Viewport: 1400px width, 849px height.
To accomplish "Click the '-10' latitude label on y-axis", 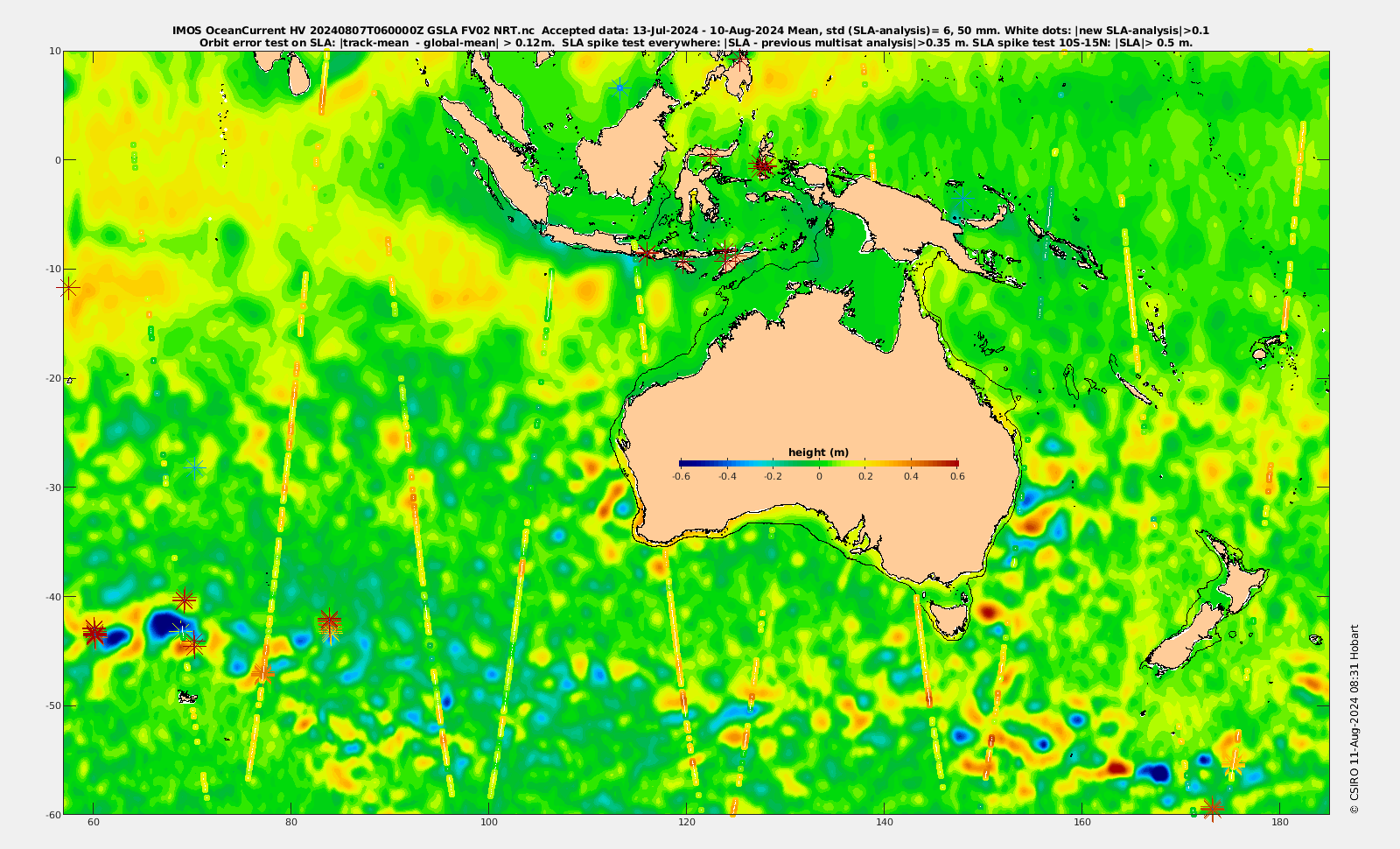I will [52, 269].
